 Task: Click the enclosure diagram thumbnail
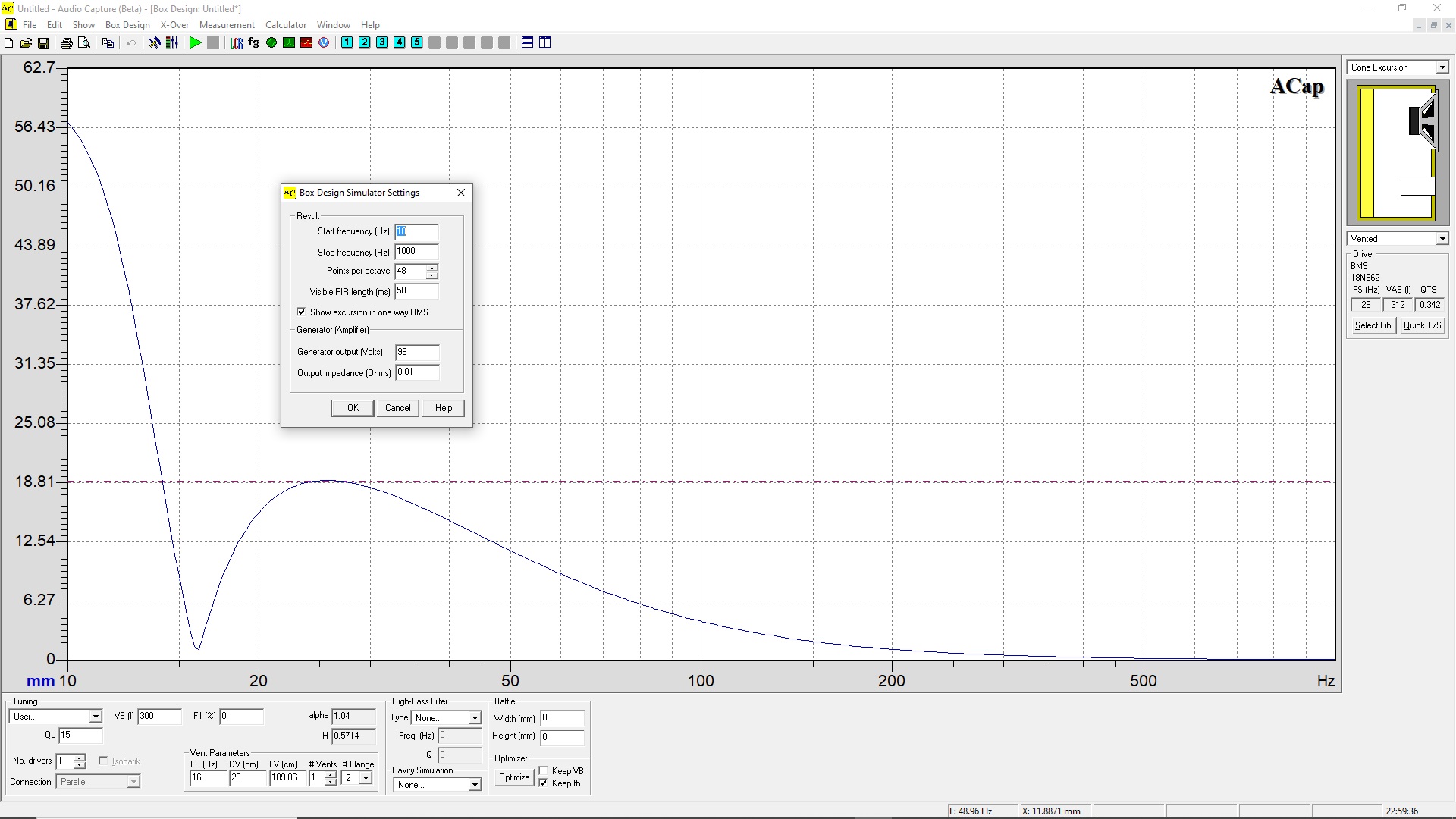coord(1397,154)
